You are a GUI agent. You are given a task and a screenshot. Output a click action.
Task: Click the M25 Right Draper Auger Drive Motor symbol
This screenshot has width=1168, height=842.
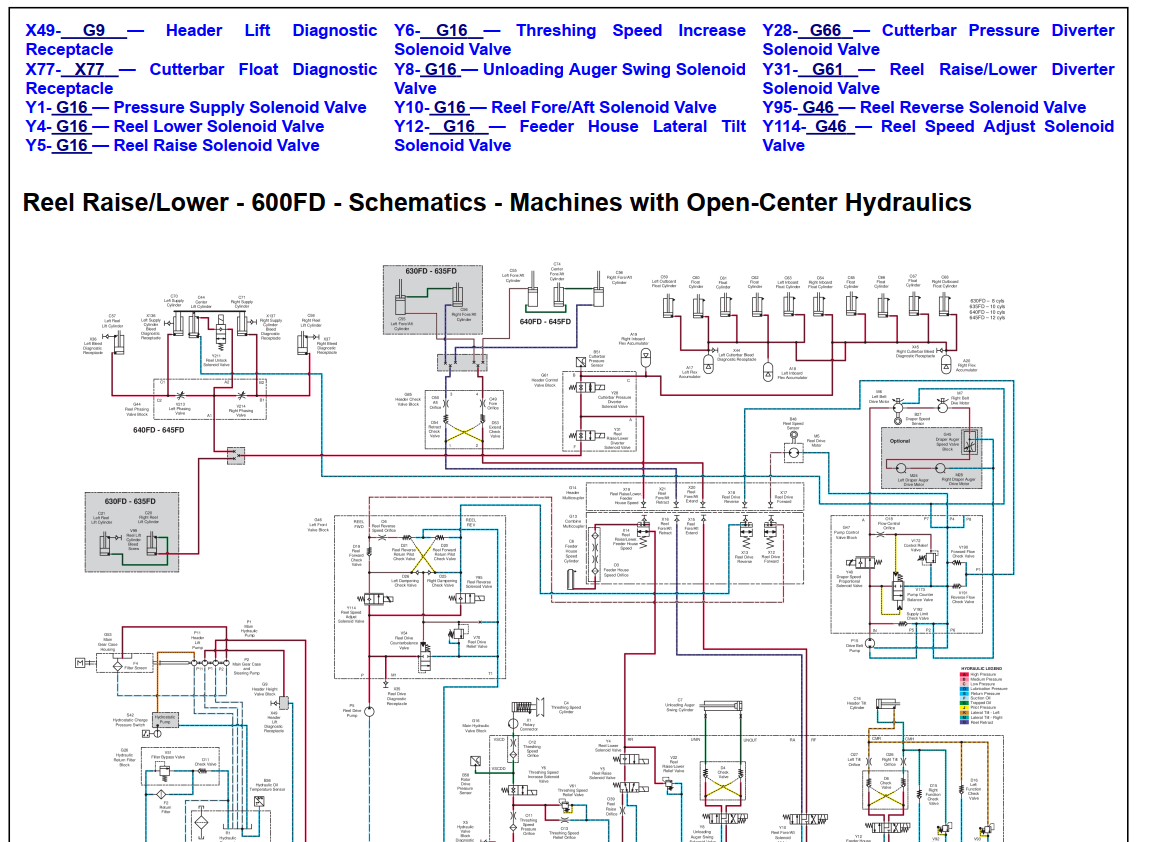940,469
